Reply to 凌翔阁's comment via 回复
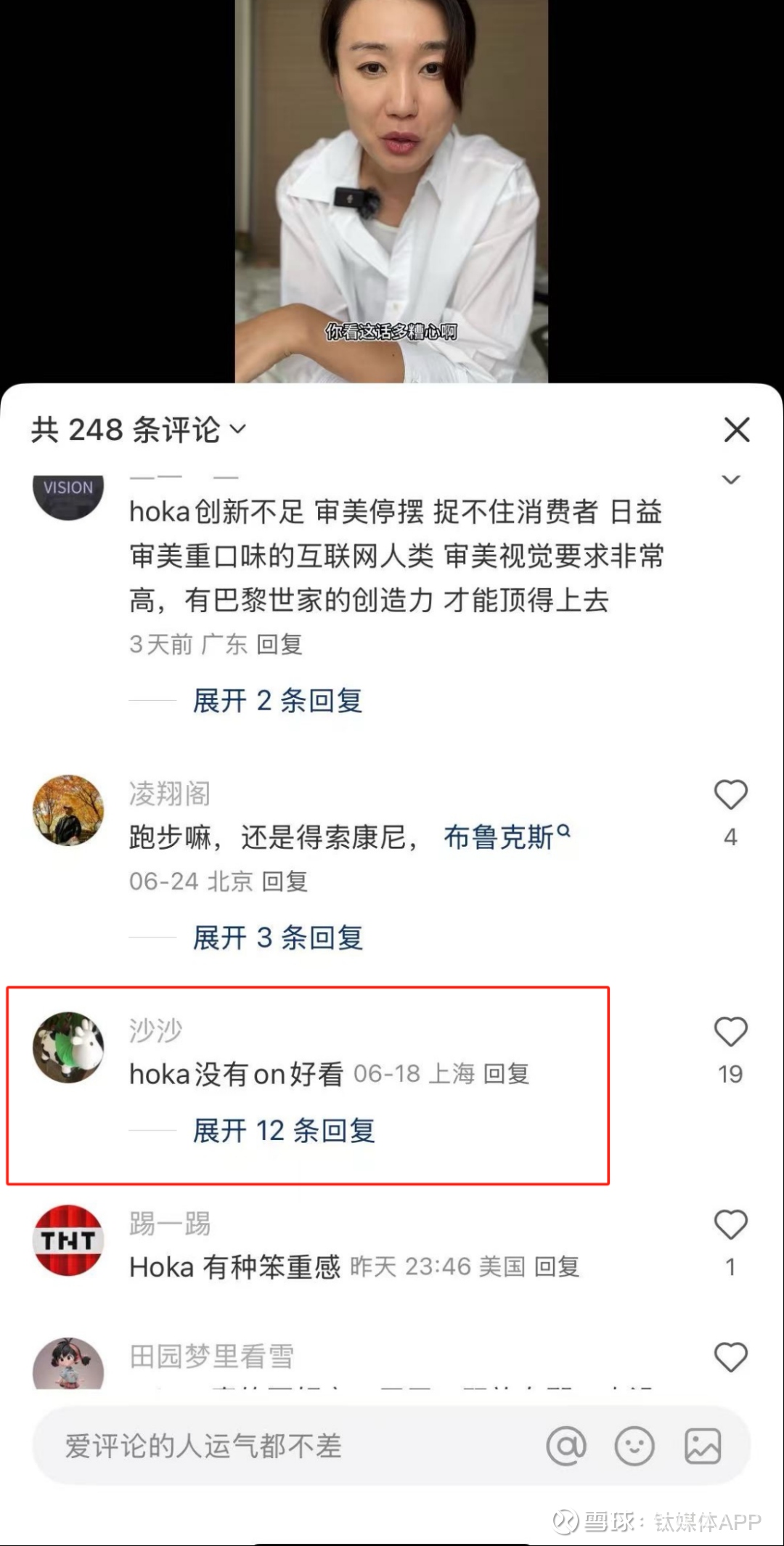This screenshot has width=784, height=1546. [x=285, y=882]
